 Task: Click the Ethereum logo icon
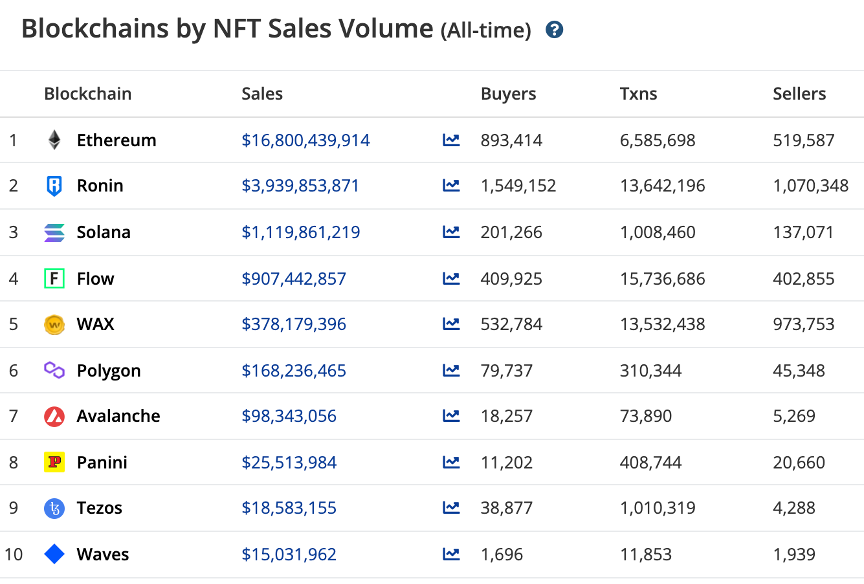click(54, 140)
